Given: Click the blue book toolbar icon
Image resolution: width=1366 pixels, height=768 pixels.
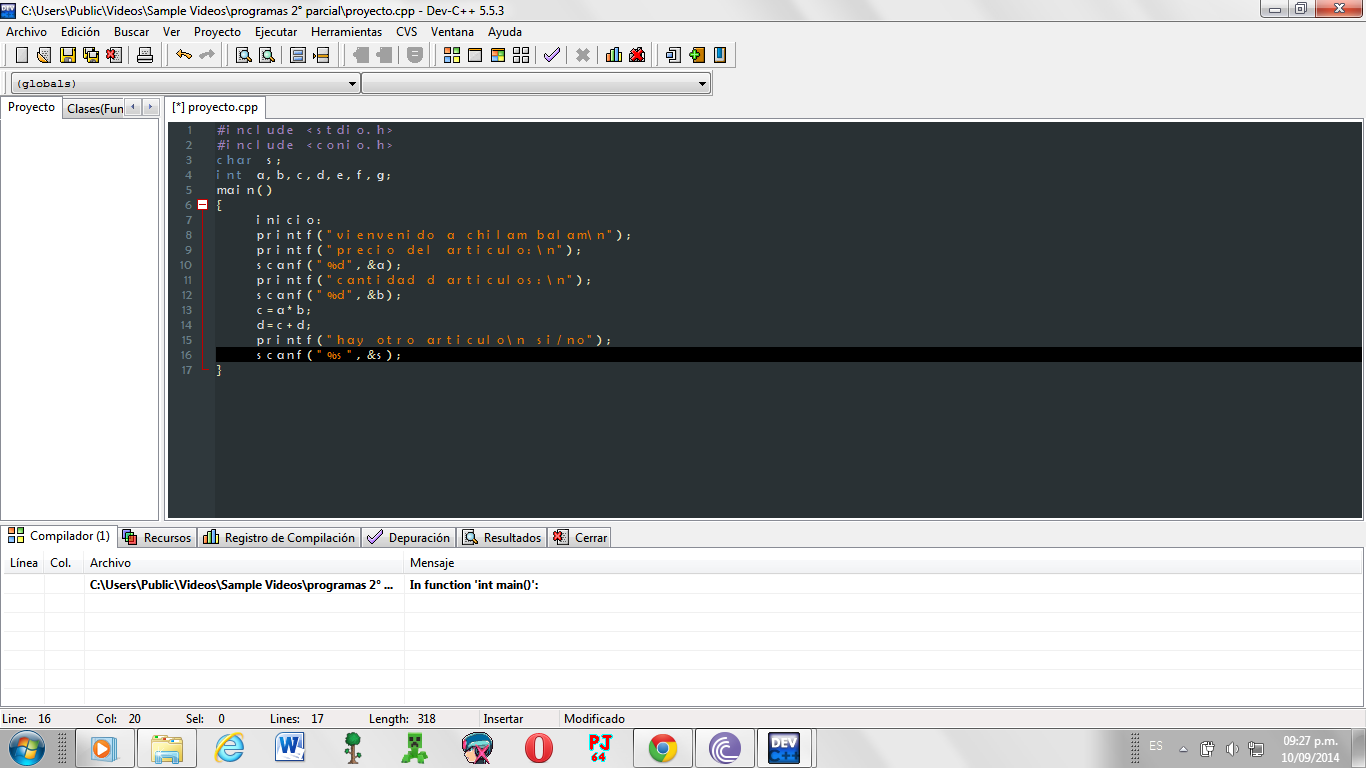Looking at the screenshot, I should tap(720, 55).
